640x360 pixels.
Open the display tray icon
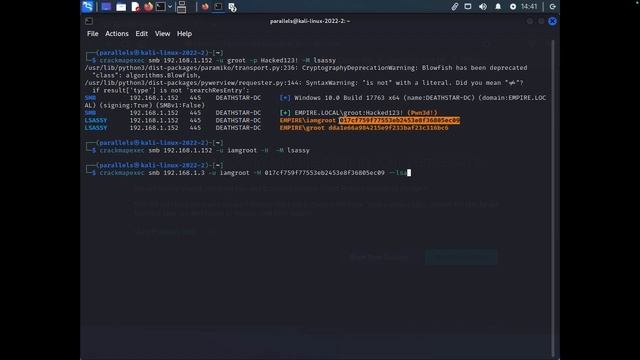tap(468, 7)
